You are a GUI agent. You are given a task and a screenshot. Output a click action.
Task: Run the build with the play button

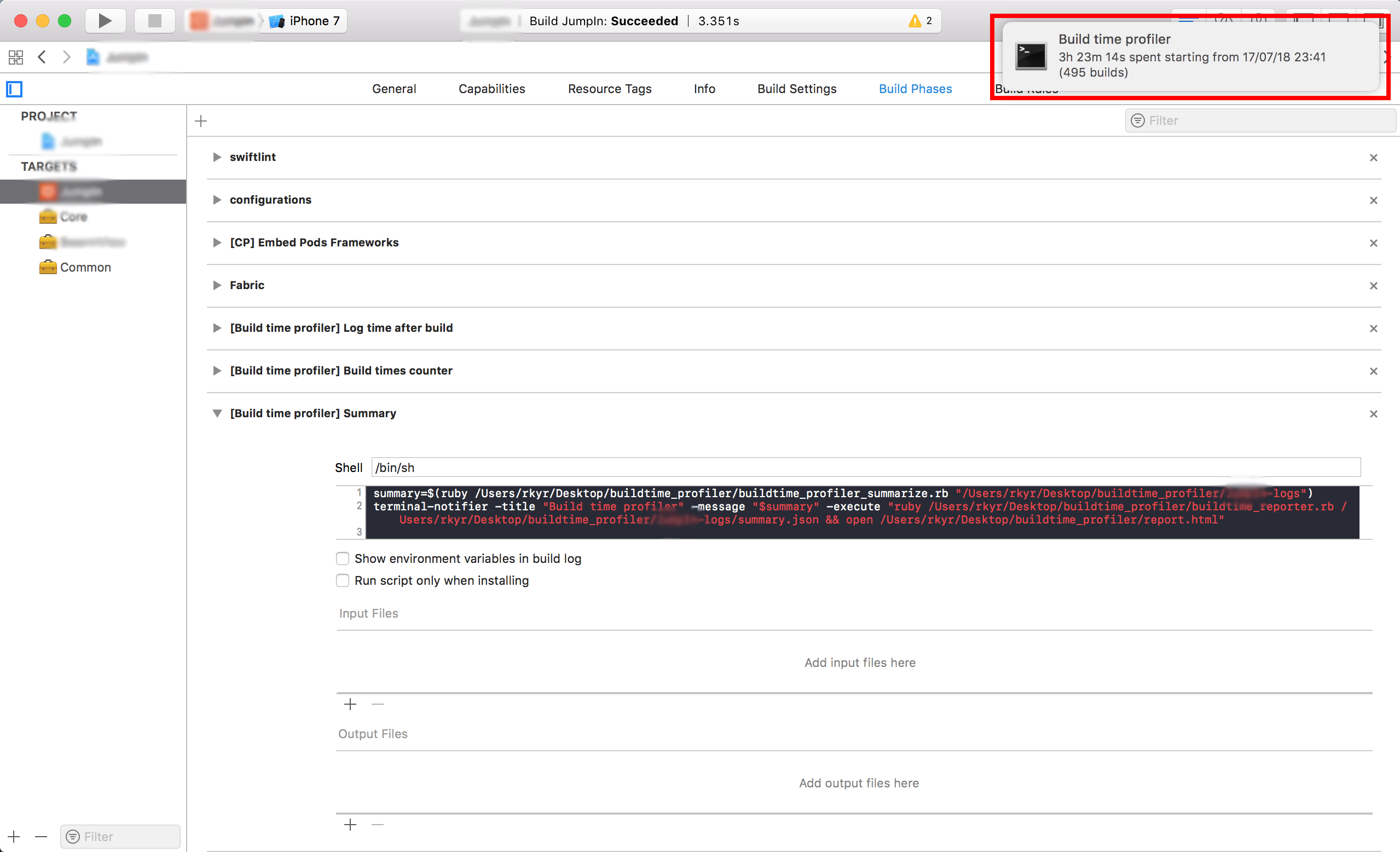tap(105, 21)
